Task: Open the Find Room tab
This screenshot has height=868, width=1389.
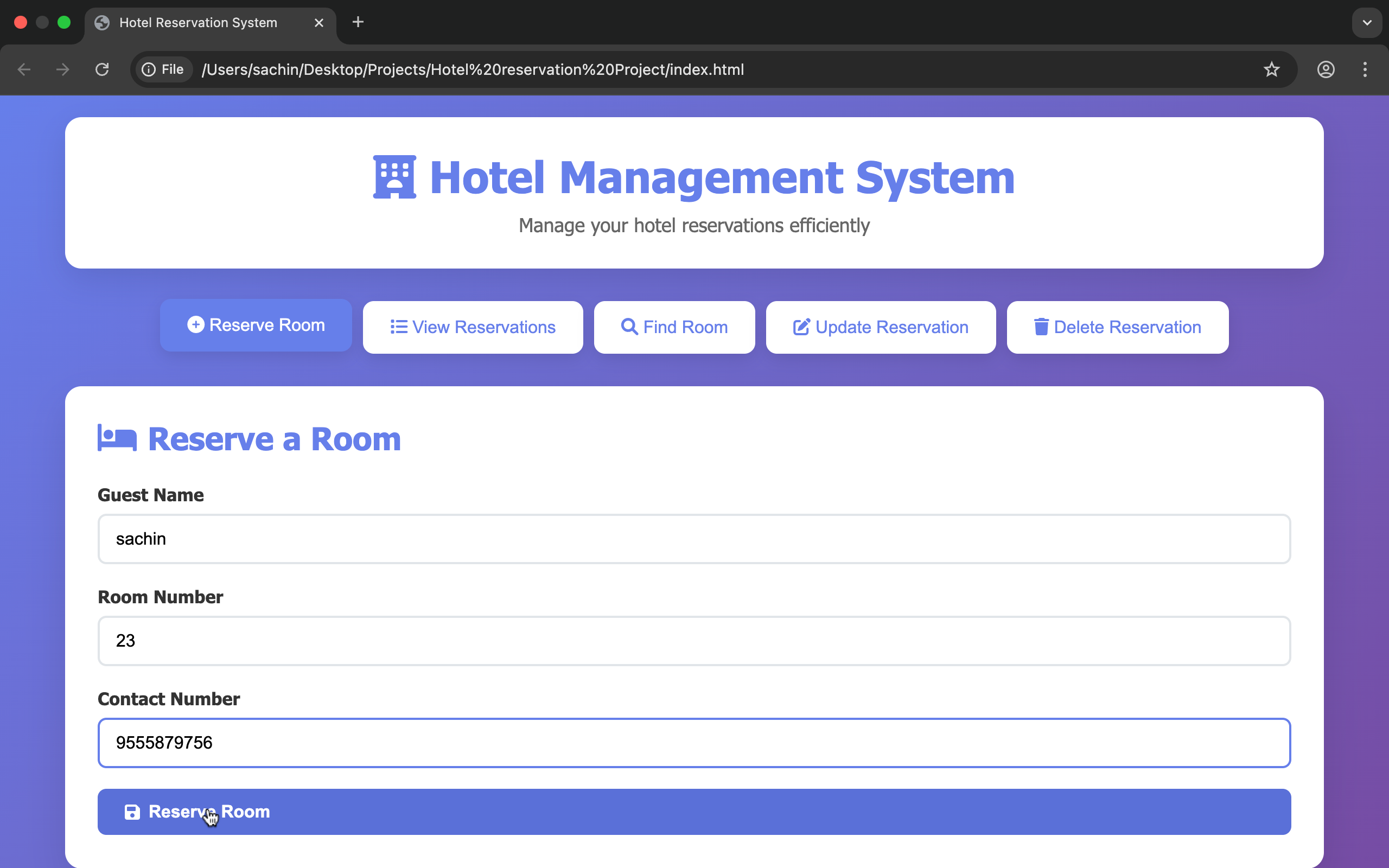Action: click(x=674, y=327)
